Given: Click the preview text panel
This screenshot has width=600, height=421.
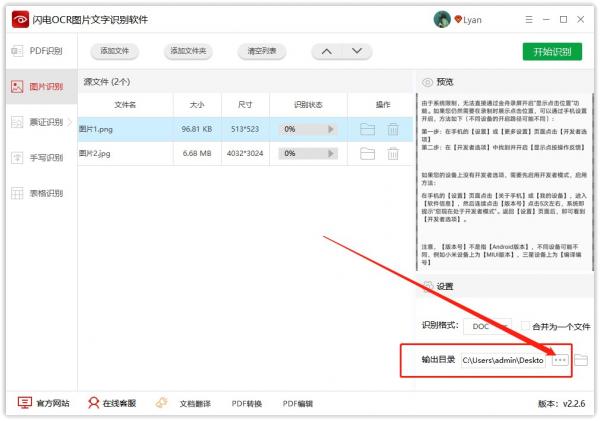Looking at the screenshot, I should [x=504, y=182].
